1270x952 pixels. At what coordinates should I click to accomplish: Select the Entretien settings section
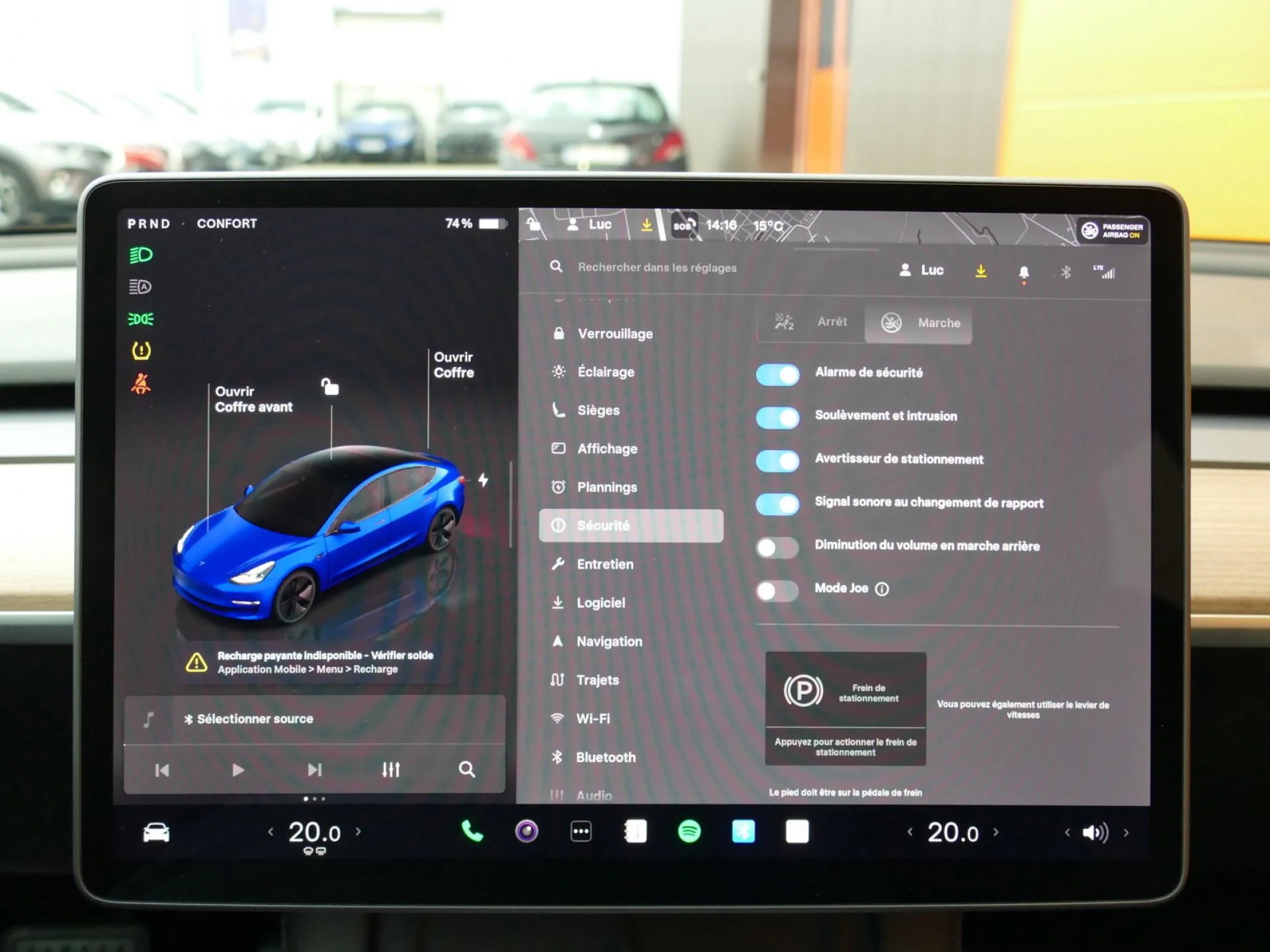(604, 564)
